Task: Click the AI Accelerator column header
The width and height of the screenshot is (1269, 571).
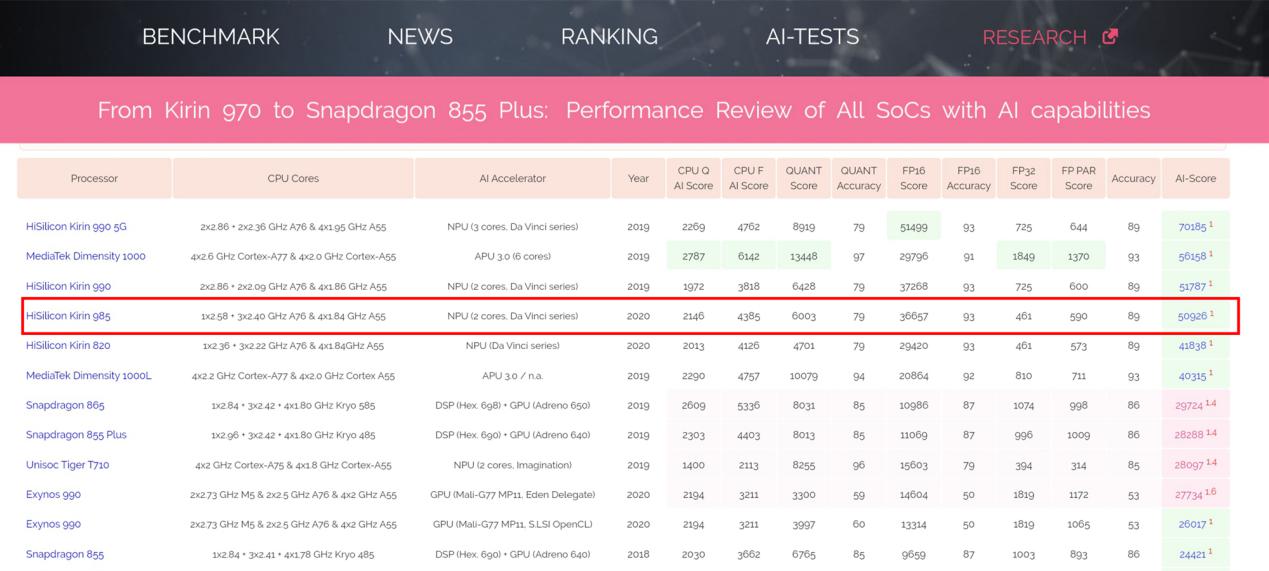Action: pyautogui.click(x=512, y=178)
